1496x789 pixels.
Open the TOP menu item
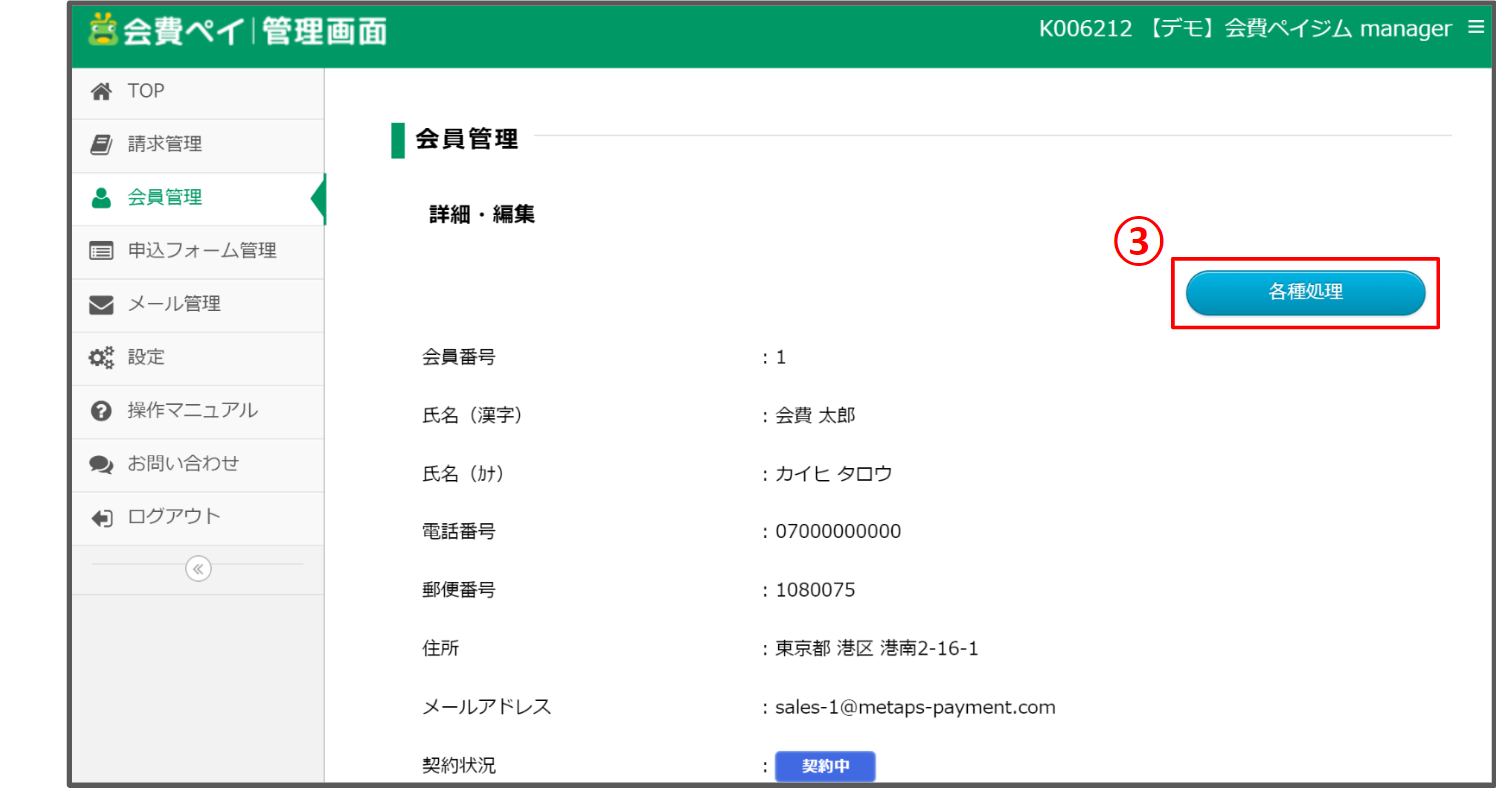tap(144, 91)
